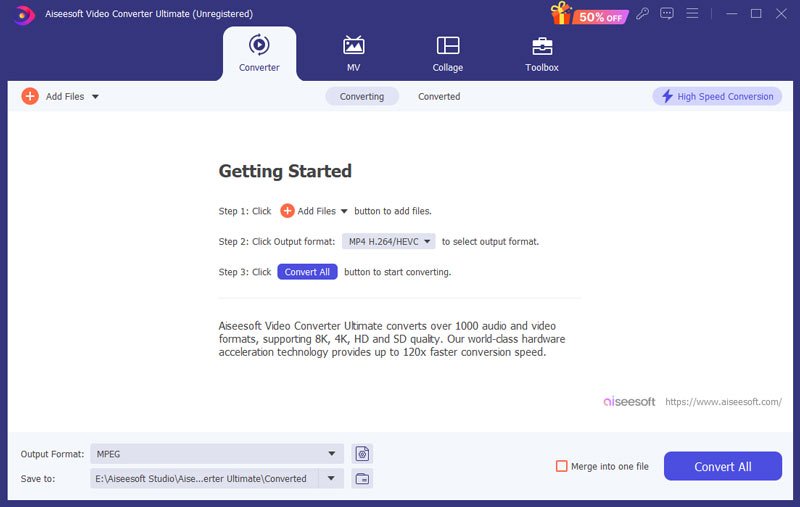Expand the Save to path dropdown arrow

[x=331, y=478]
